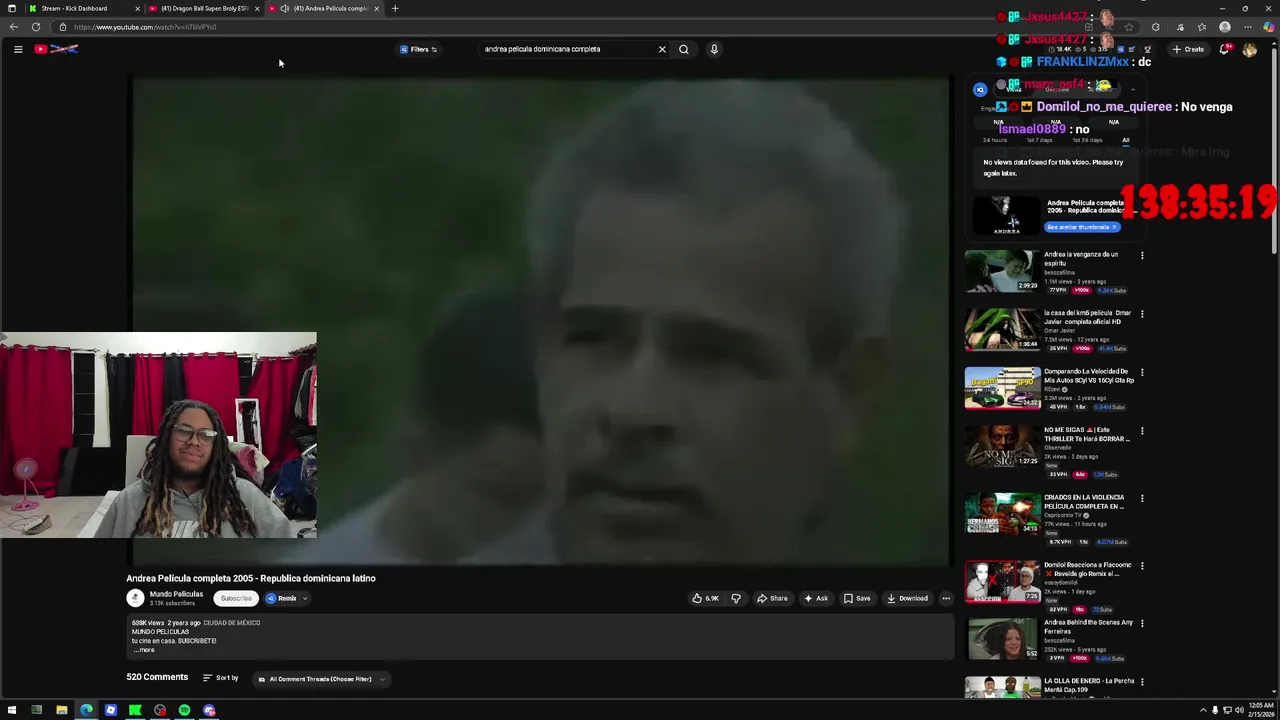Go back in browser history
1280x720 pixels.
pyautogui.click(x=14, y=27)
